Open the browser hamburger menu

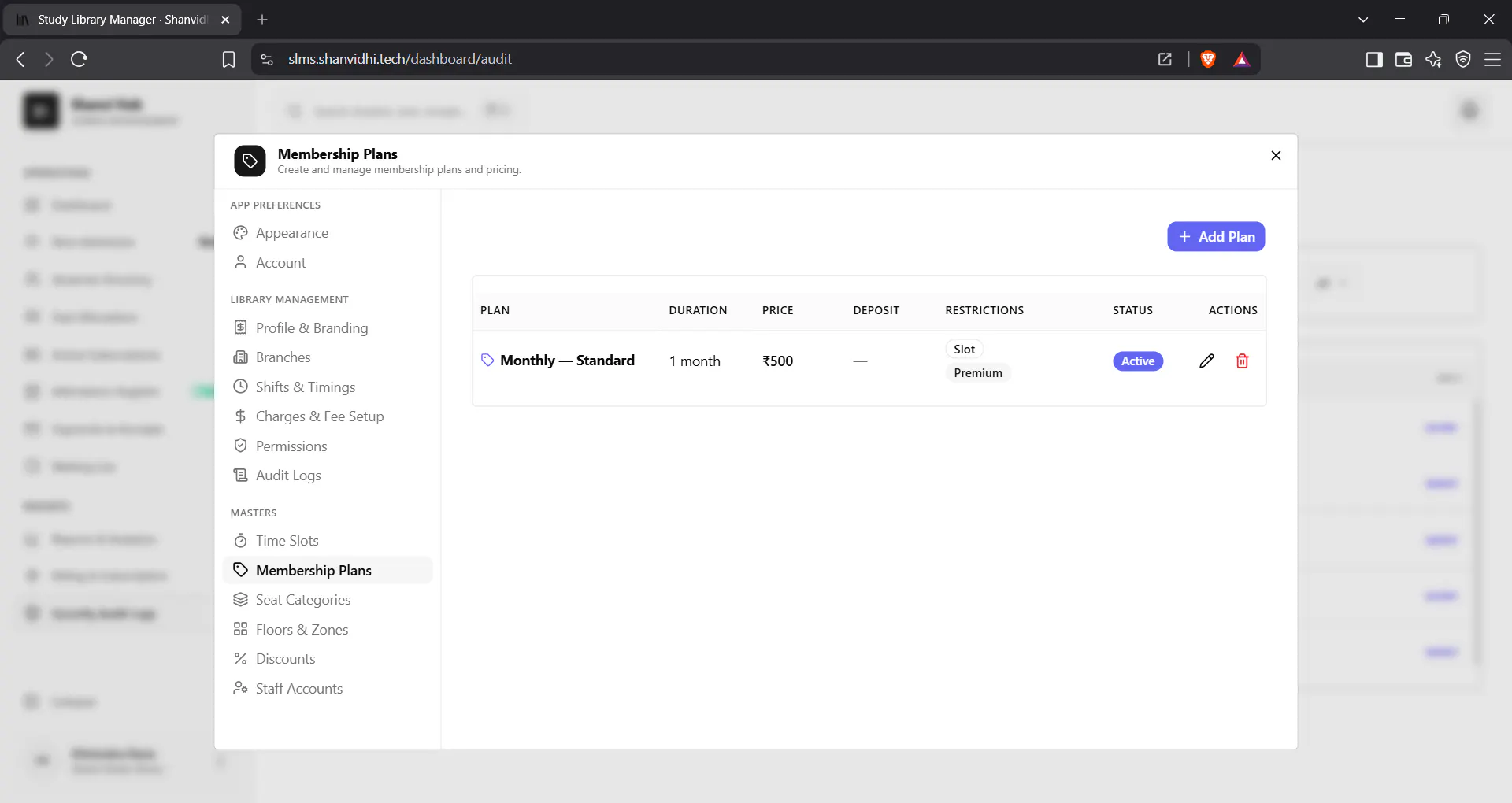1492,59
